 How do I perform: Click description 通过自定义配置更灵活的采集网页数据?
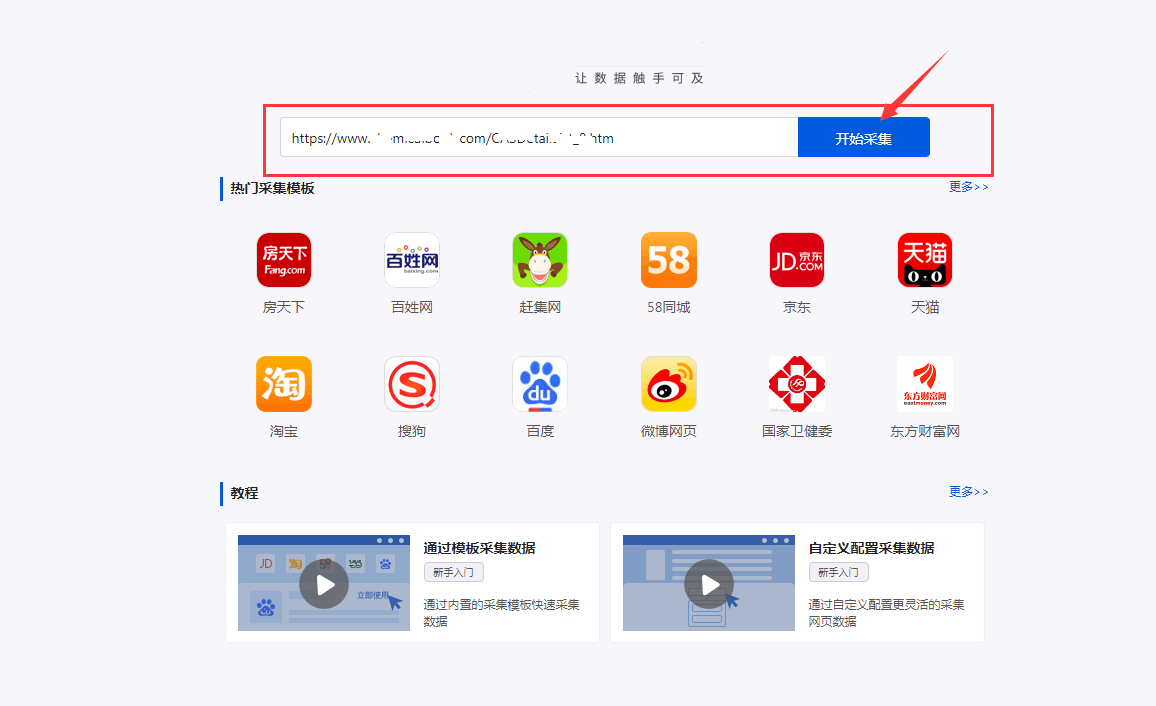click(886, 613)
